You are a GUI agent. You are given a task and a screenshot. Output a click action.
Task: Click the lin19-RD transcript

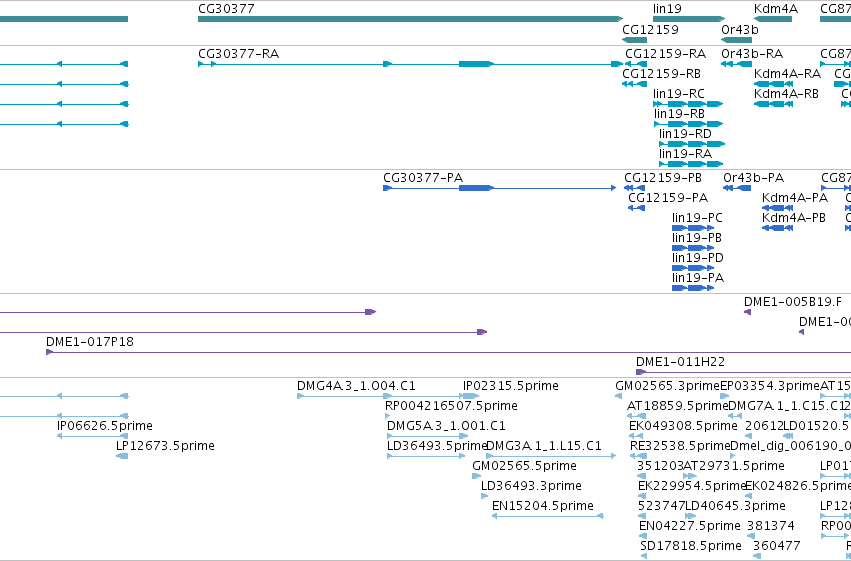[x=692, y=144]
